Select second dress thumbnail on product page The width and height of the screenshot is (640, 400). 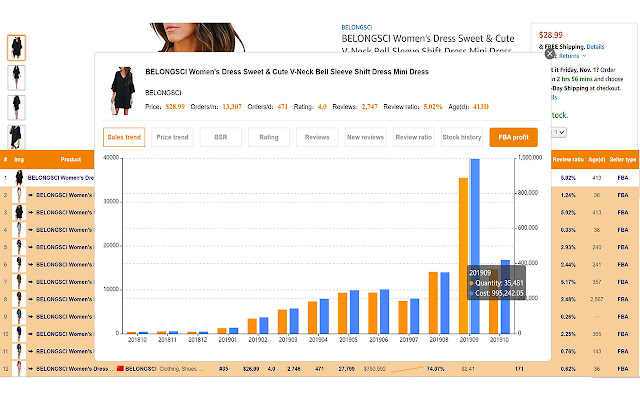click(x=16, y=78)
